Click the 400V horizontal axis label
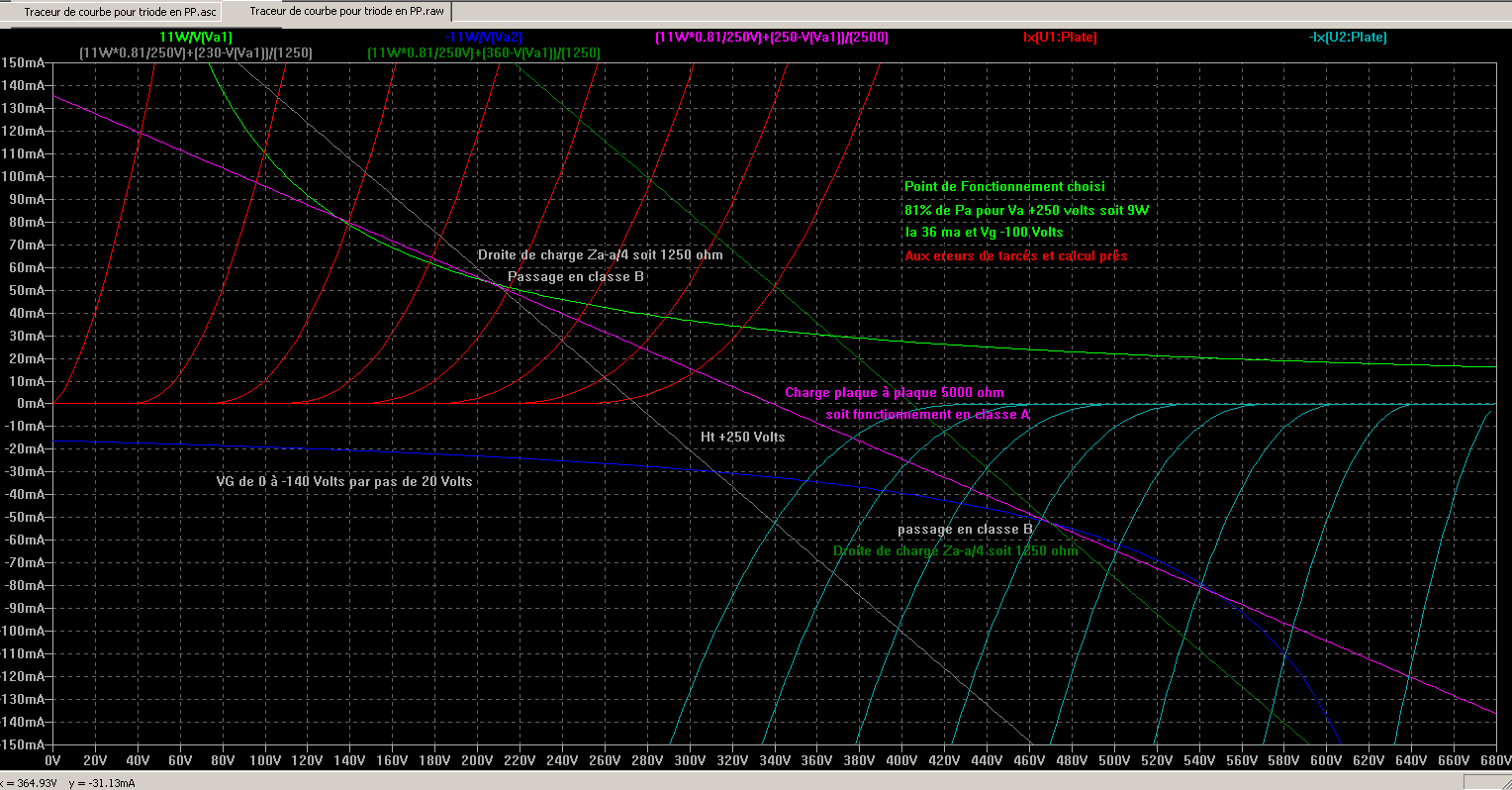This screenshot has height=790, width=1512. pyautogui.click(x=901, y=760)
